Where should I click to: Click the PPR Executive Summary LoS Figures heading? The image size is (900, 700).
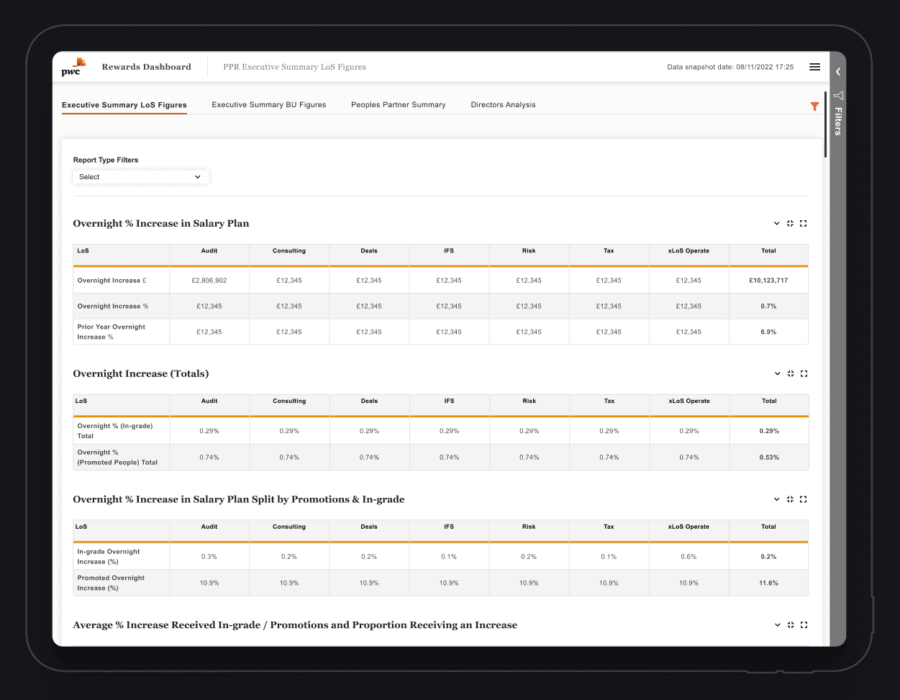295,66
